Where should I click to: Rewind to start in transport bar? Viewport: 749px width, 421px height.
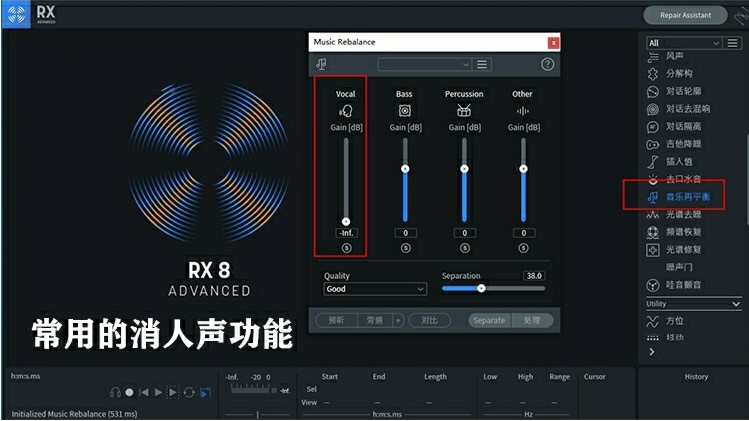click(143, 392)
